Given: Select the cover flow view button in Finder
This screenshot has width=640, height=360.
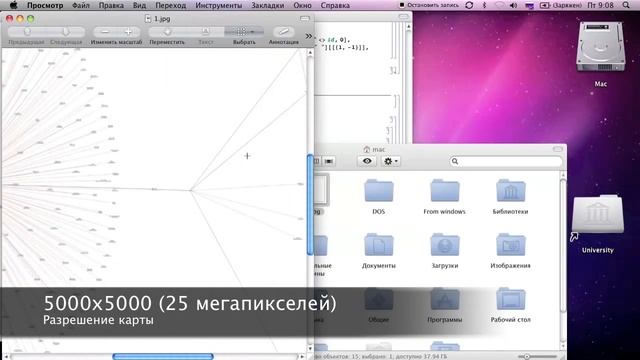Looking at the screenshot, I should click(x=329, y=161).
